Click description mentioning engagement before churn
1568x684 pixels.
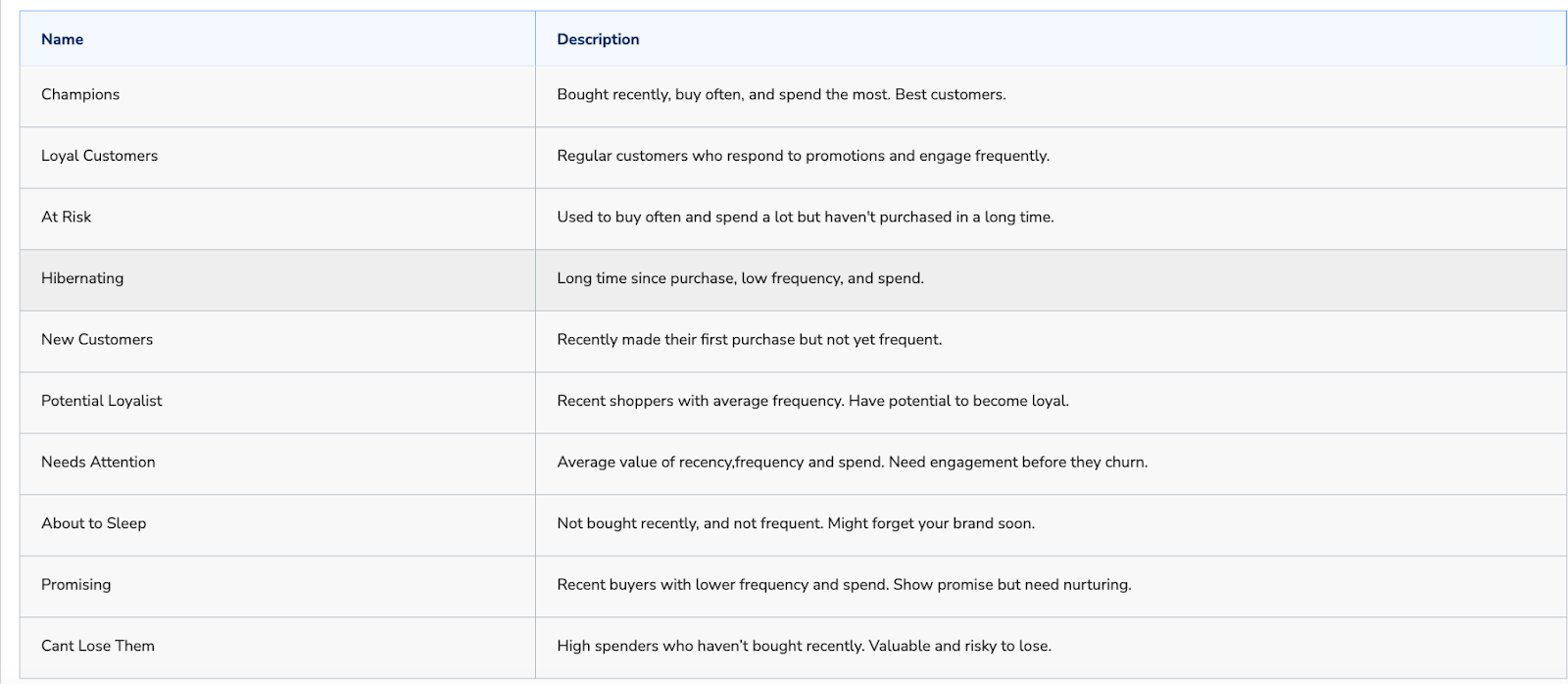[x=852, y=462]
